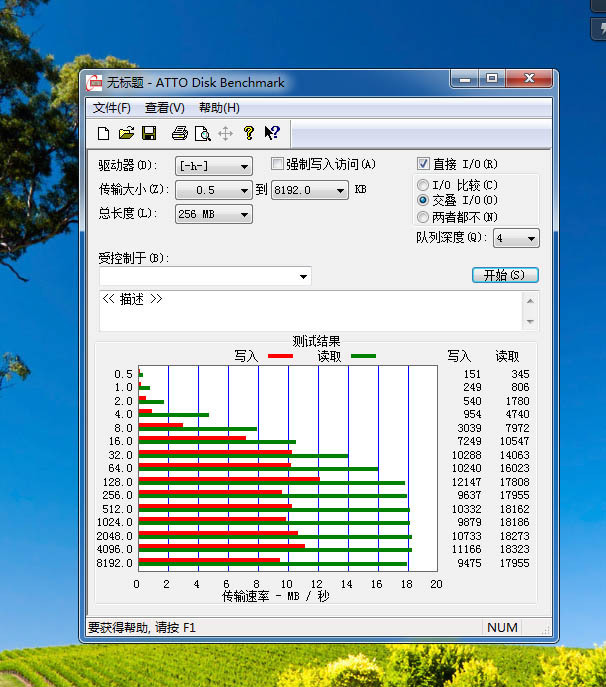The height and width of the screenshot is (687, 606).
Task: Click read value 10547 for 16.0 row
Action: click(x=515, y=441)
